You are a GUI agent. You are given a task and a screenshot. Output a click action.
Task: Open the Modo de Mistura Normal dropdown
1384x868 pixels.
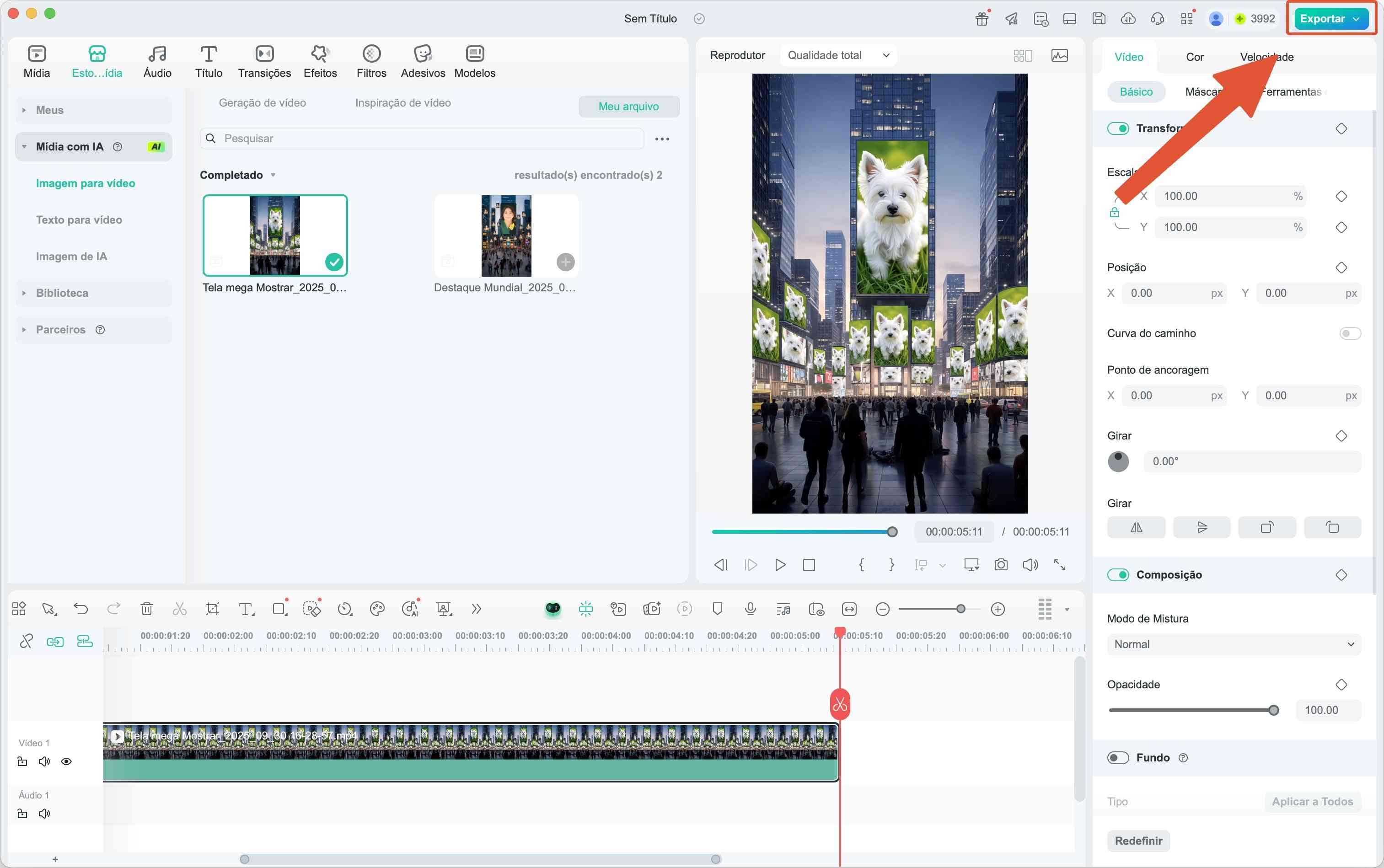pyautogui.click(x=1234, y=644)
